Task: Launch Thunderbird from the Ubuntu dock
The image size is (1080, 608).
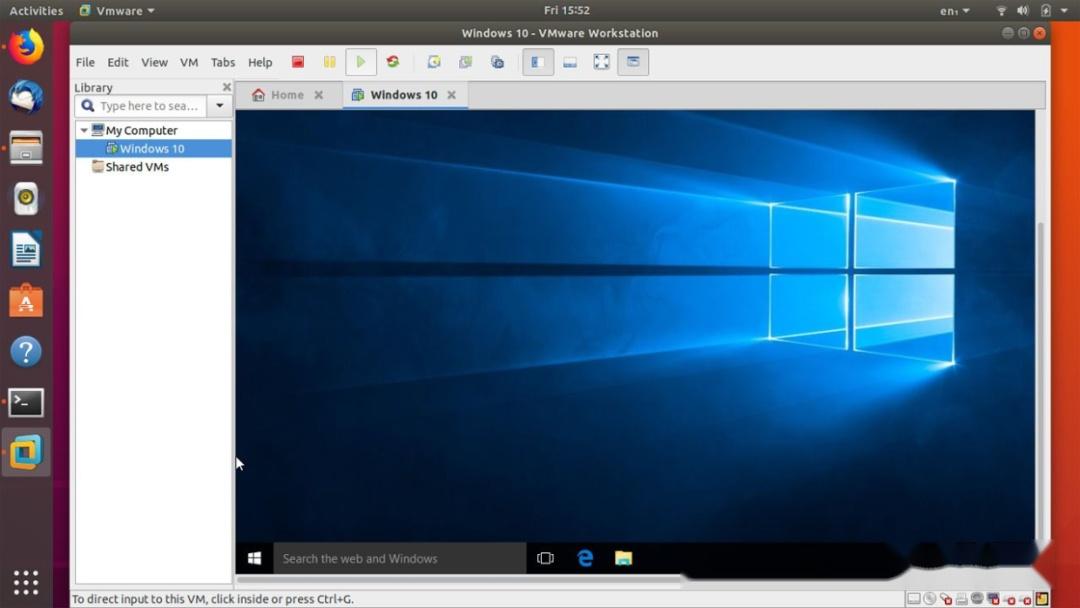Action: tap(26, 97)
